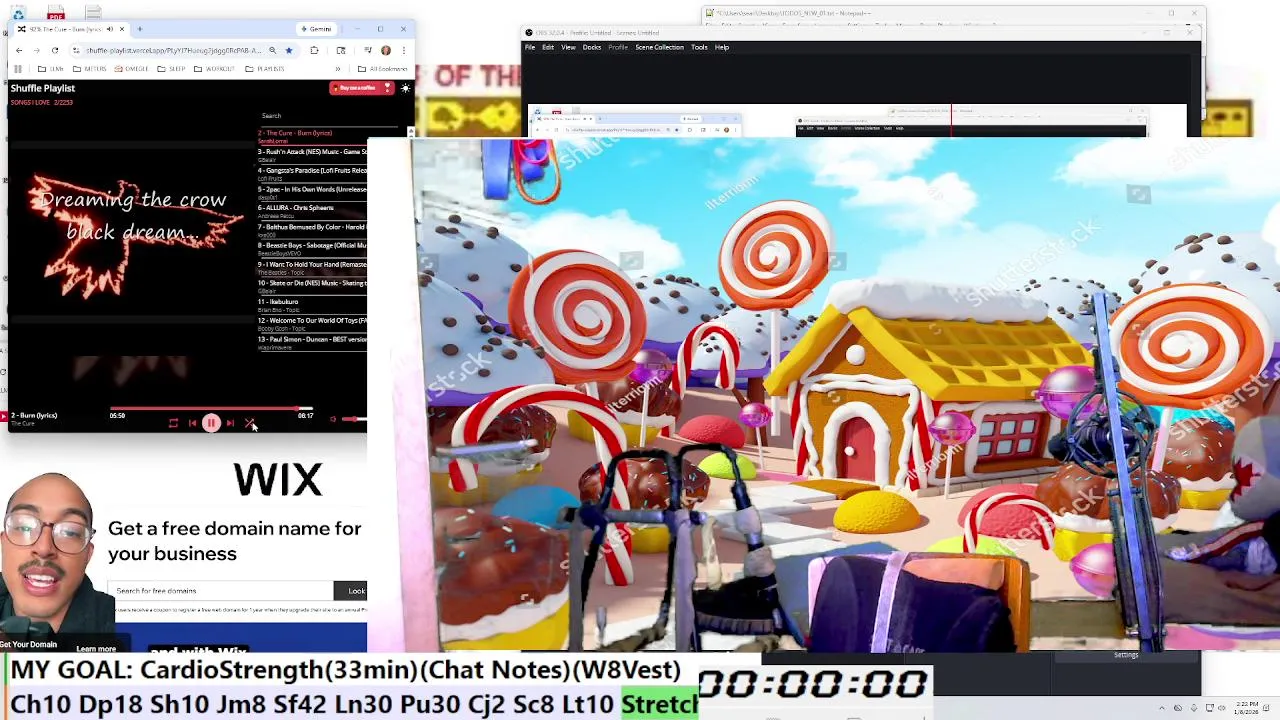Skip to next track in the player
1280x720 pixels.
pyautogui.click(x=230, y=423)
